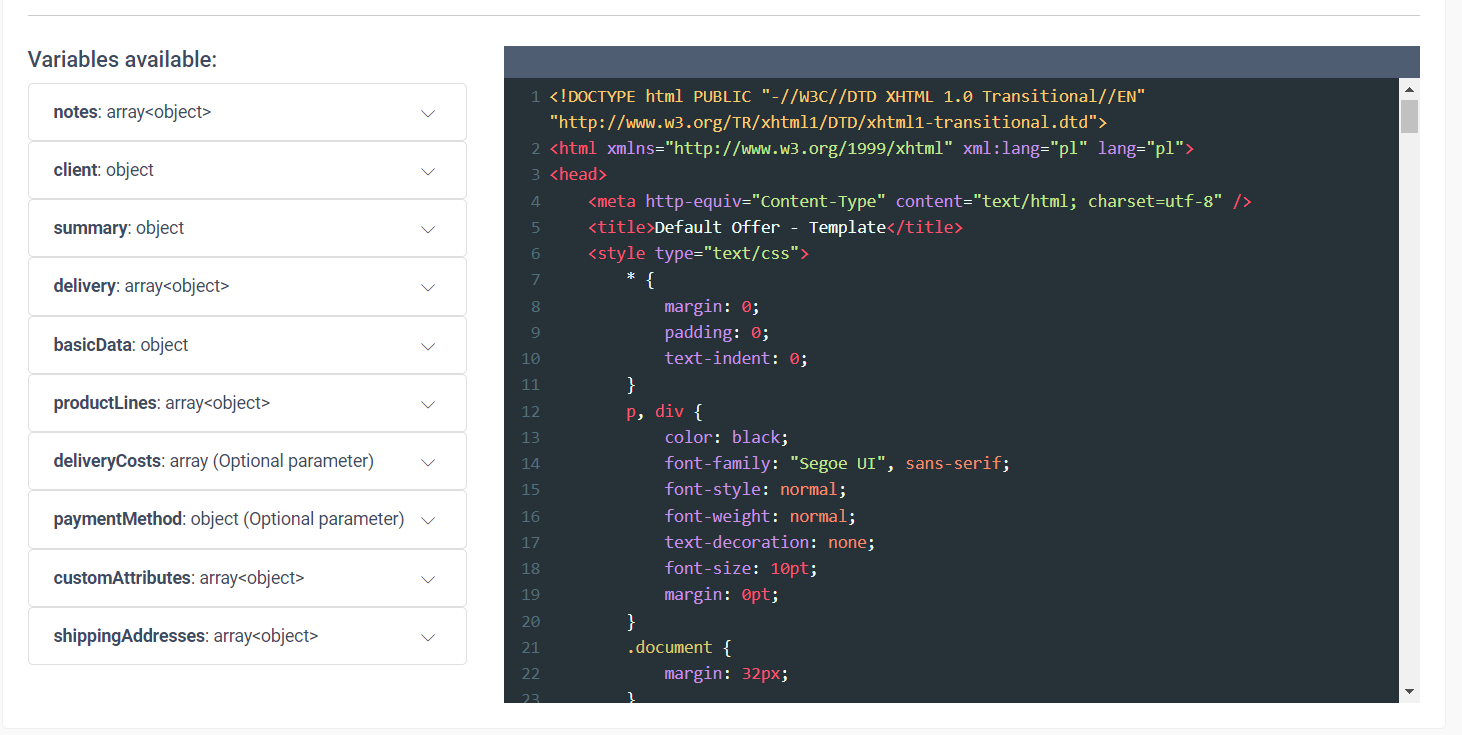Click the 'margin: 0pt;' line 19
Screen dimensions: 1462x735
click(x=722, y=594)
